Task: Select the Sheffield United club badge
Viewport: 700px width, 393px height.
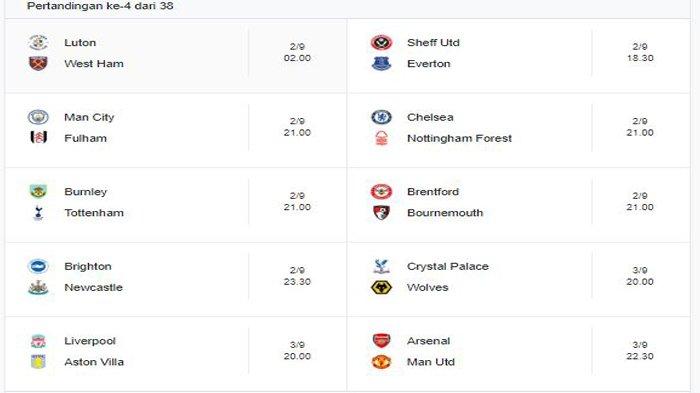Action: click(381, 42)
